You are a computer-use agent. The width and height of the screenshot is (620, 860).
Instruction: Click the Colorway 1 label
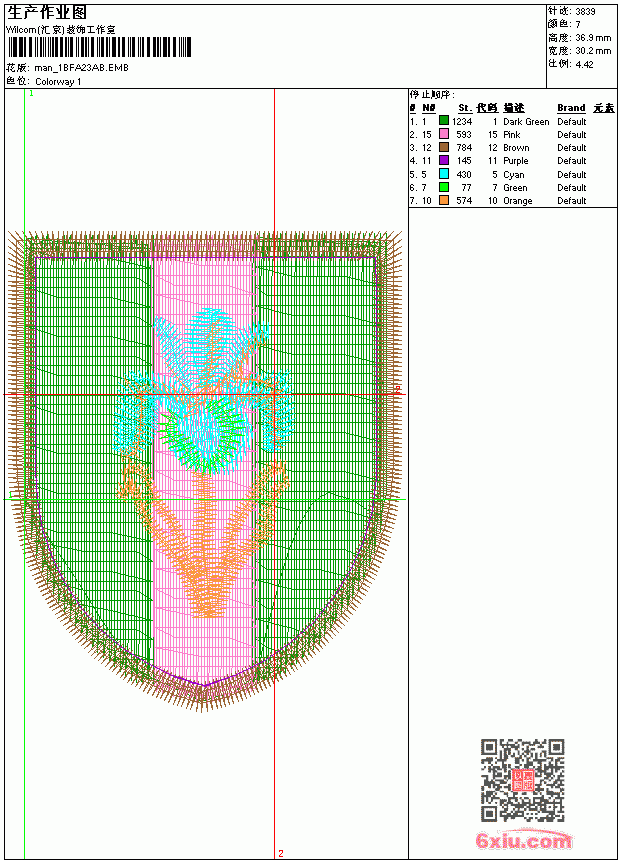(58, 82)
